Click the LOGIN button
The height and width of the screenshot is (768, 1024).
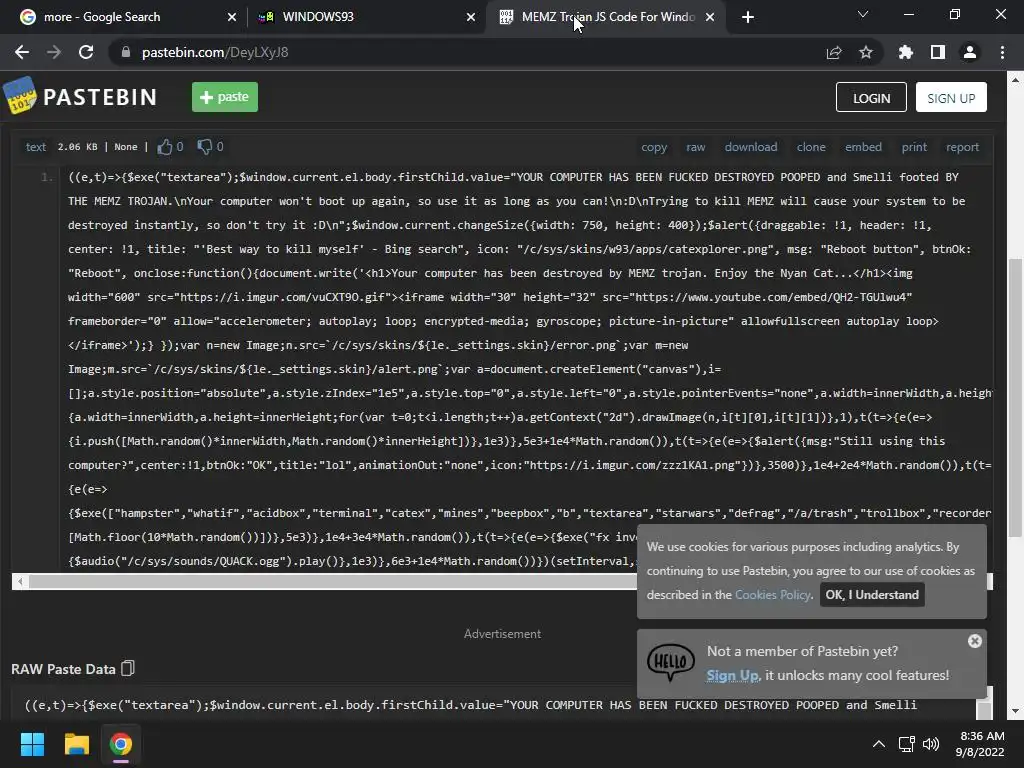coord(871,97)
